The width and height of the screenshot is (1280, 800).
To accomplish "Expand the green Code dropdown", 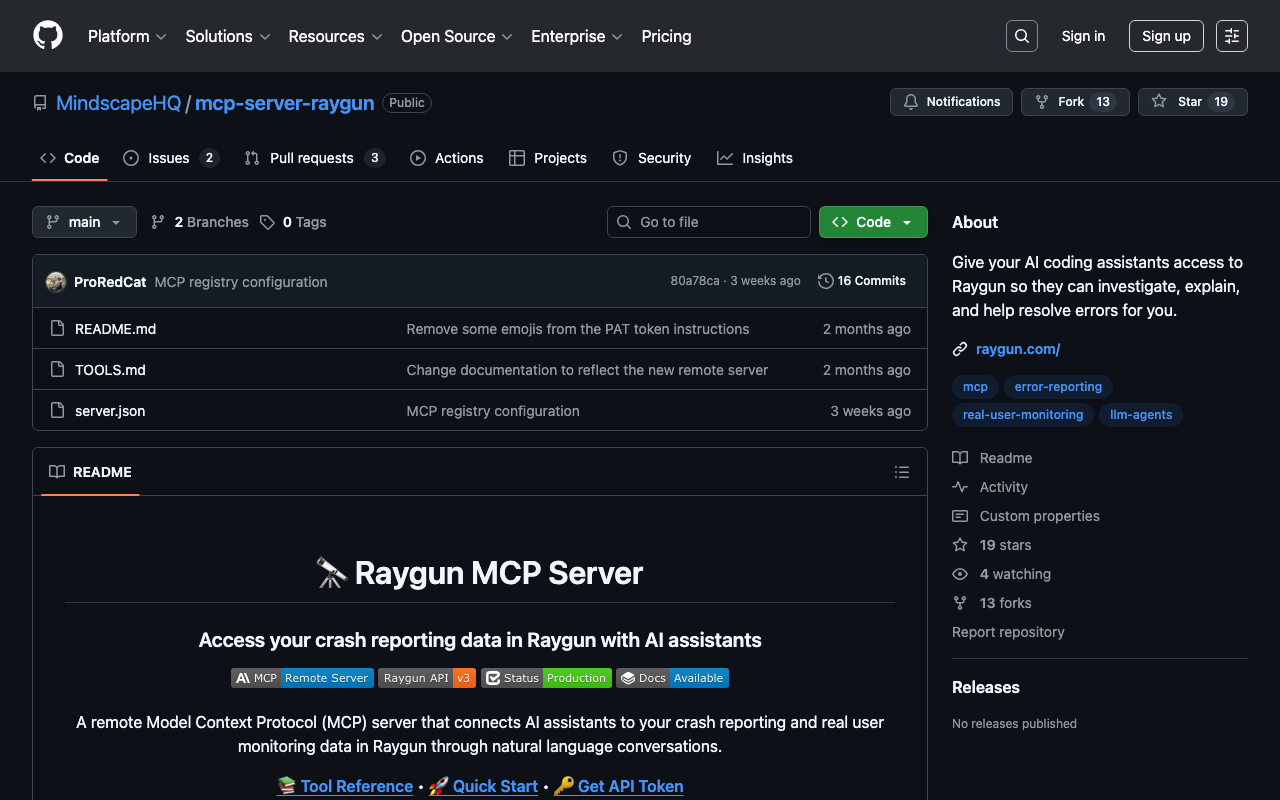I will click(872, 222).
